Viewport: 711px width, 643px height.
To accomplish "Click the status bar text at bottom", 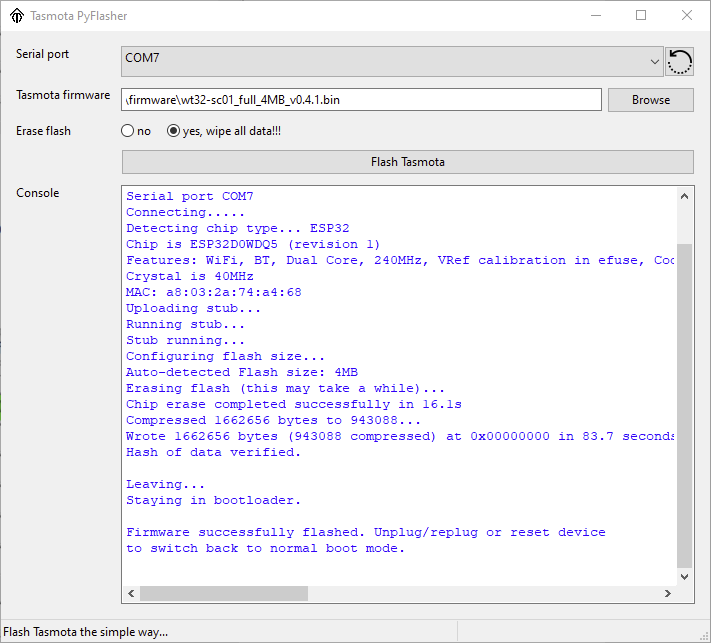I will click(86, 632).
